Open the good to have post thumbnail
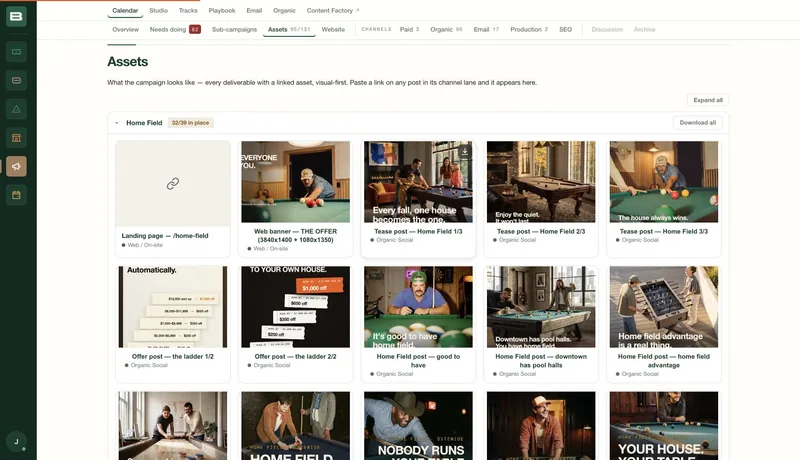The width and height of the screenshot is (800, 460). click(x=418, y=307)
